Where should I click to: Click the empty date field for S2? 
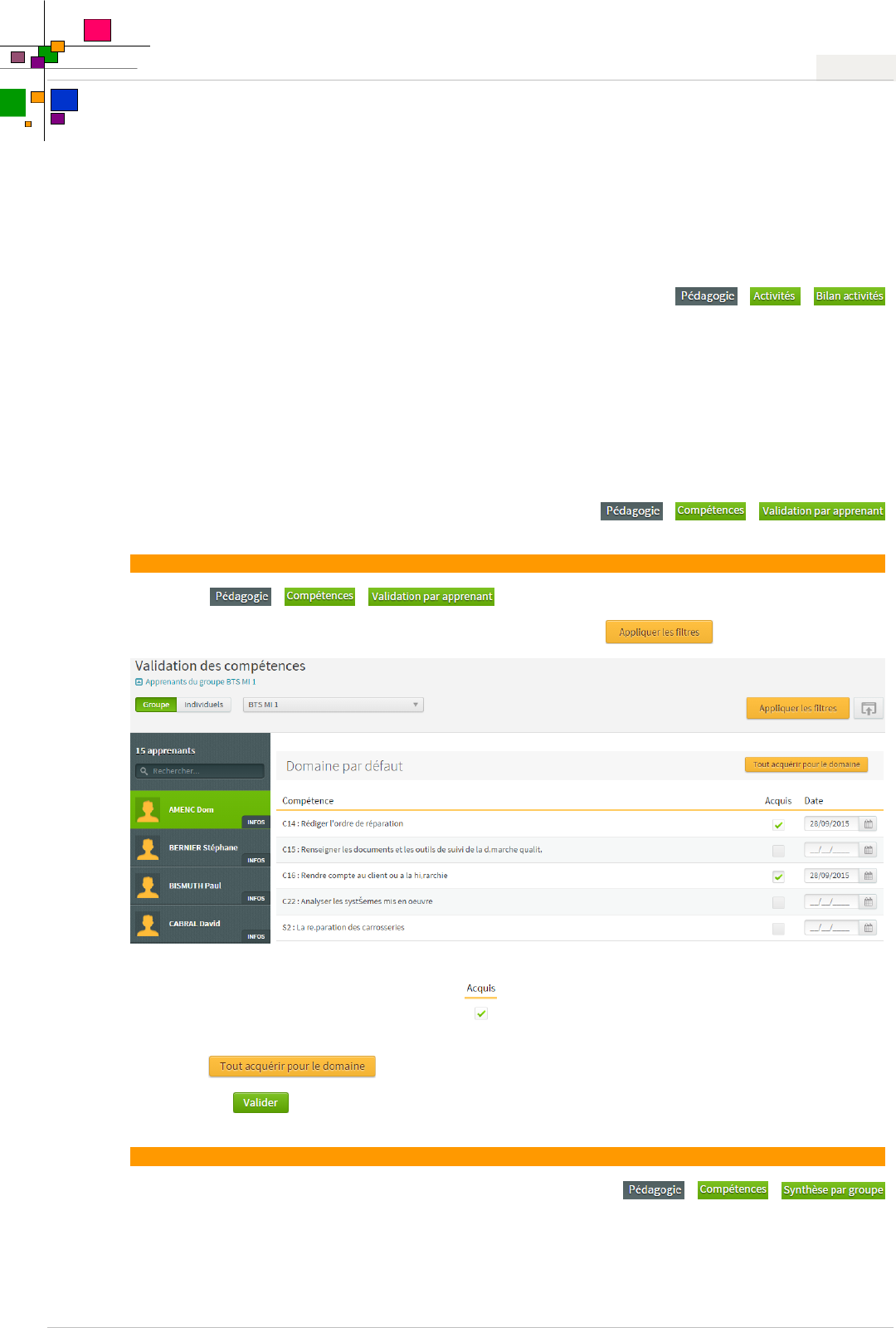point(832,928)
